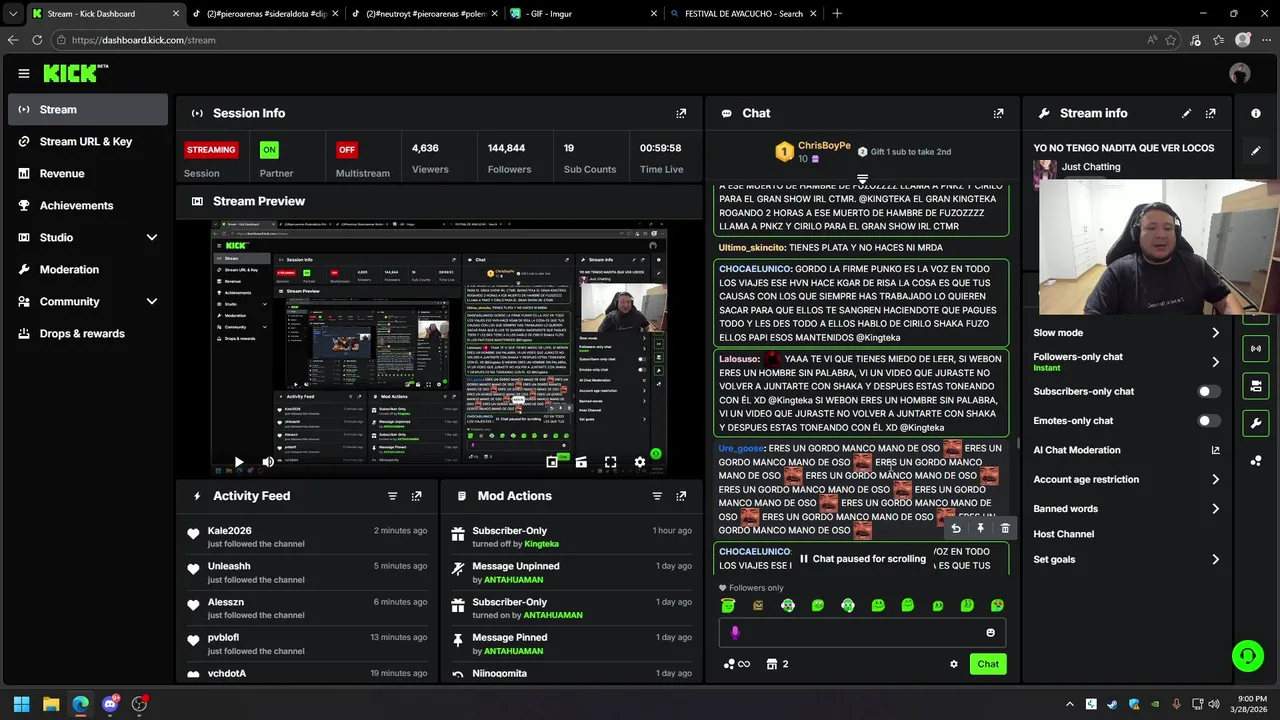Mute the stream preview volume

tap(267, 462)
